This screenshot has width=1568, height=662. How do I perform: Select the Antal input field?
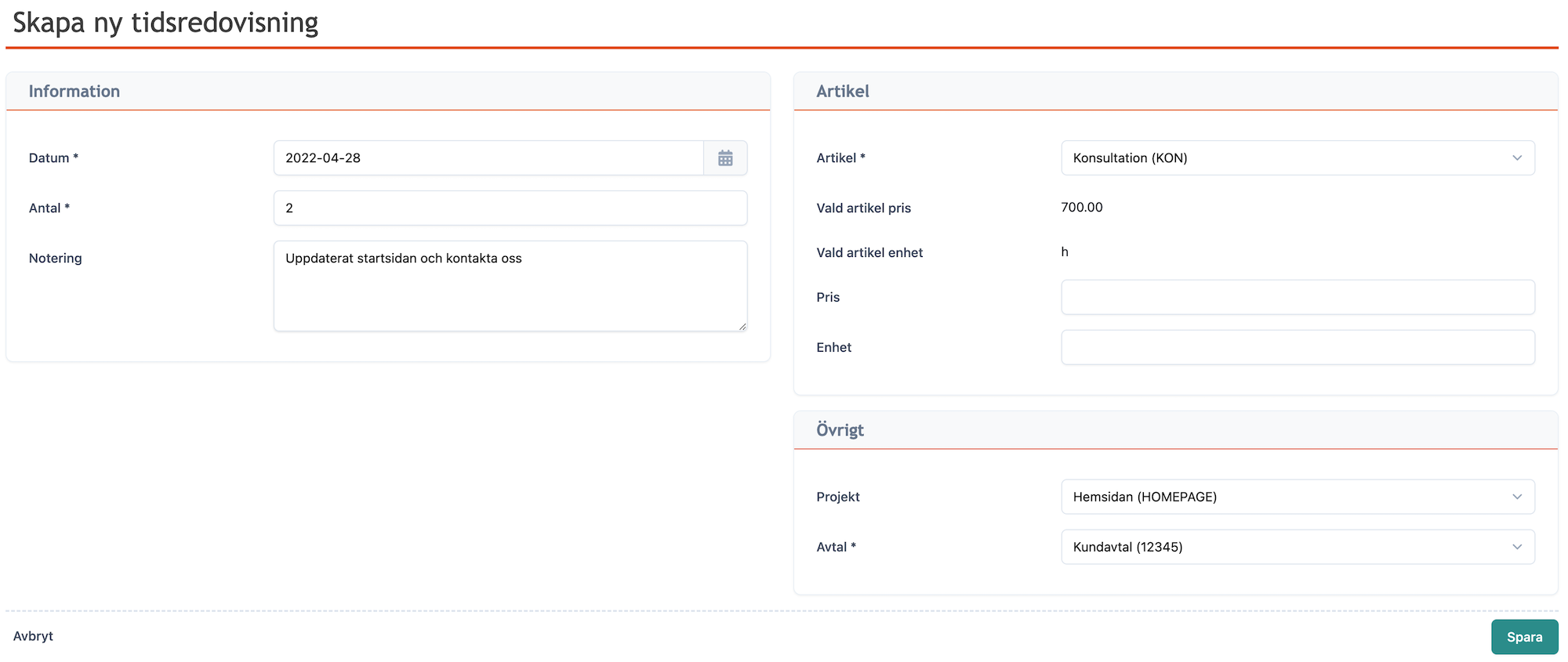click(x=510, y=208)
